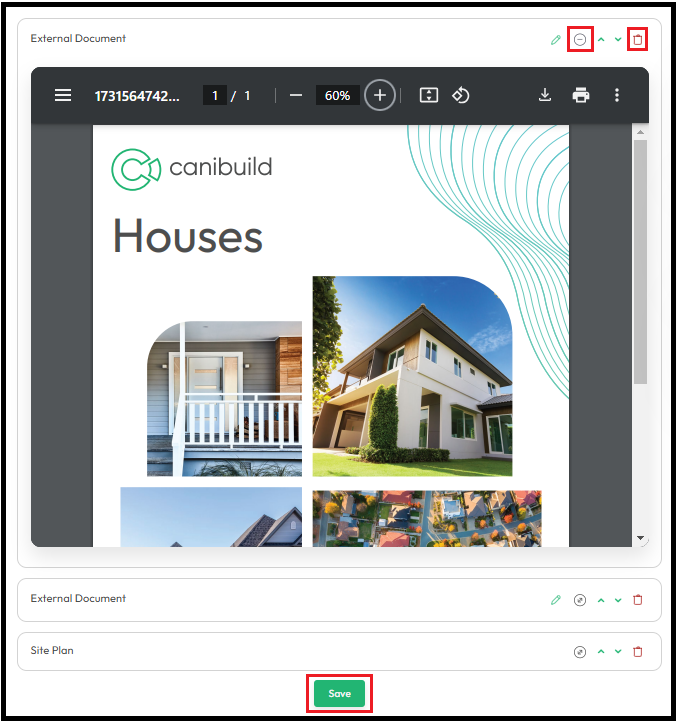This screenshot has height=724, width=677.
Task: Click the rooftop photo in PDF
Action: point(211,517)
